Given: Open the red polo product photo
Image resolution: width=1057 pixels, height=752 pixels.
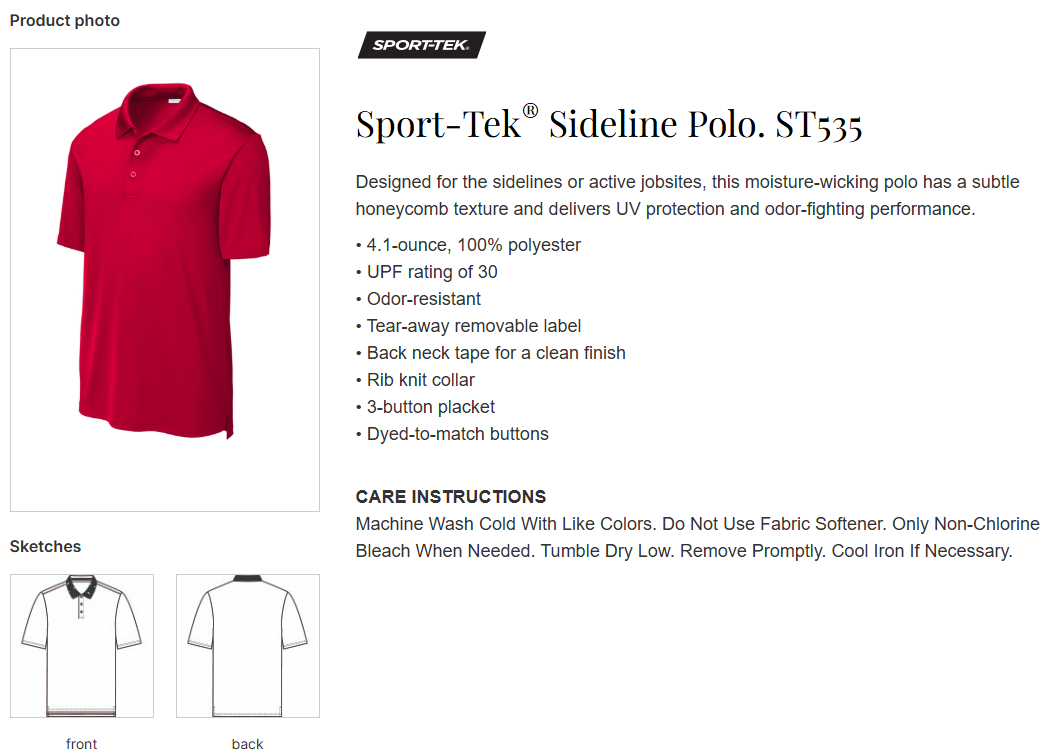Looking at the screenshot, I should [165, 279].
